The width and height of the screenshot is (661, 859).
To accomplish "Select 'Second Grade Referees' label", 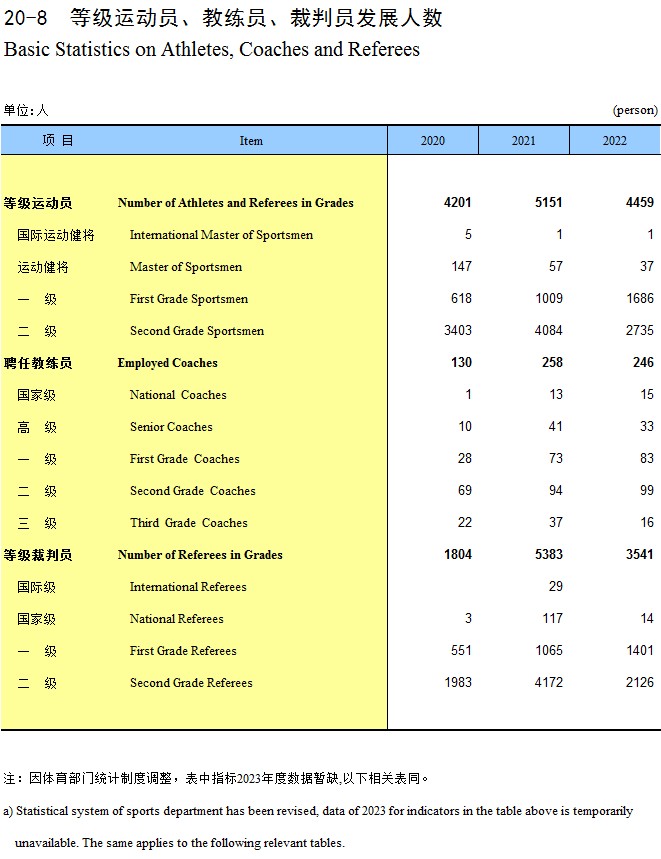I will pos(191,683).
